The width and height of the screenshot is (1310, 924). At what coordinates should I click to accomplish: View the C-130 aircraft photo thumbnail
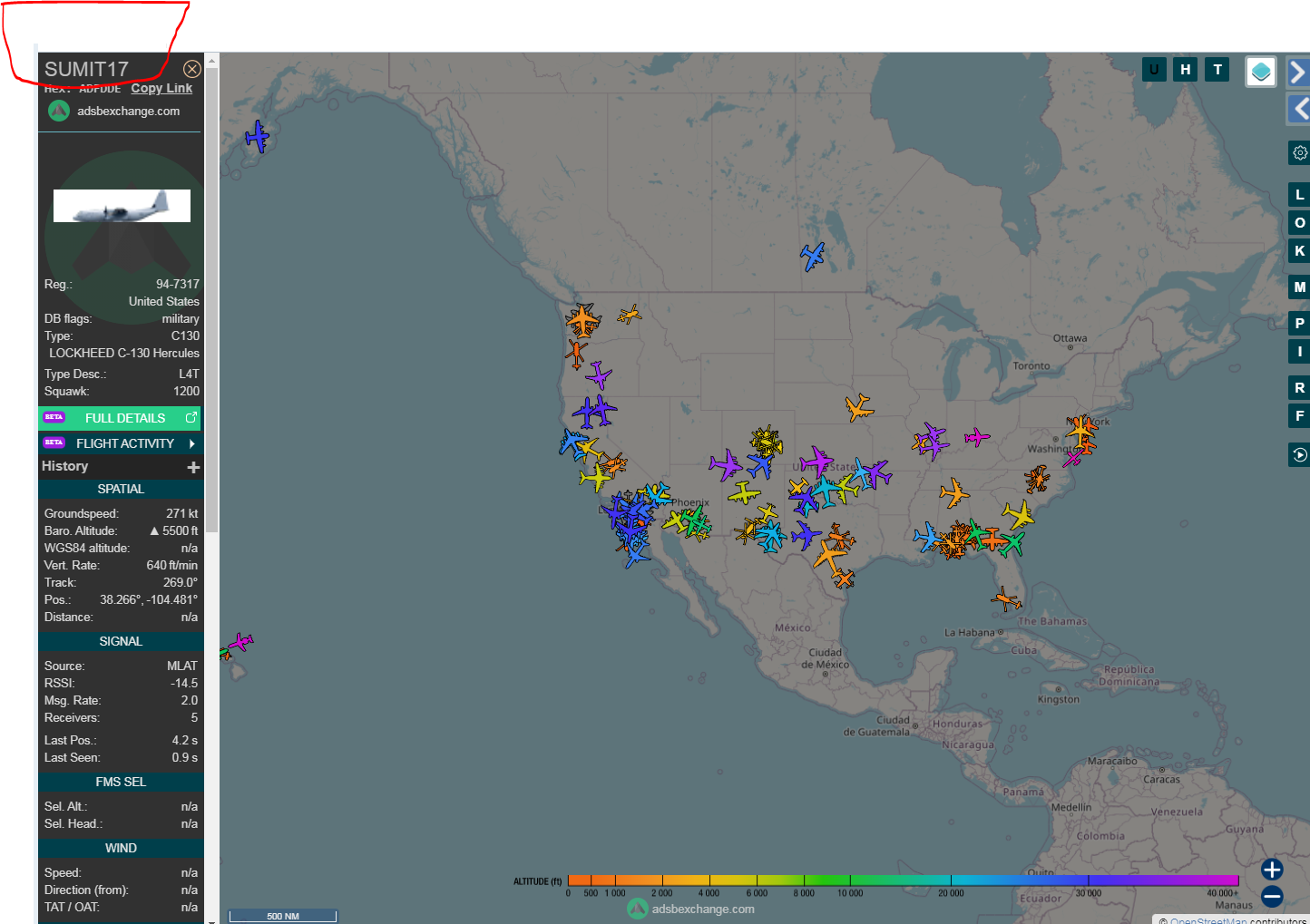[122, 206]
